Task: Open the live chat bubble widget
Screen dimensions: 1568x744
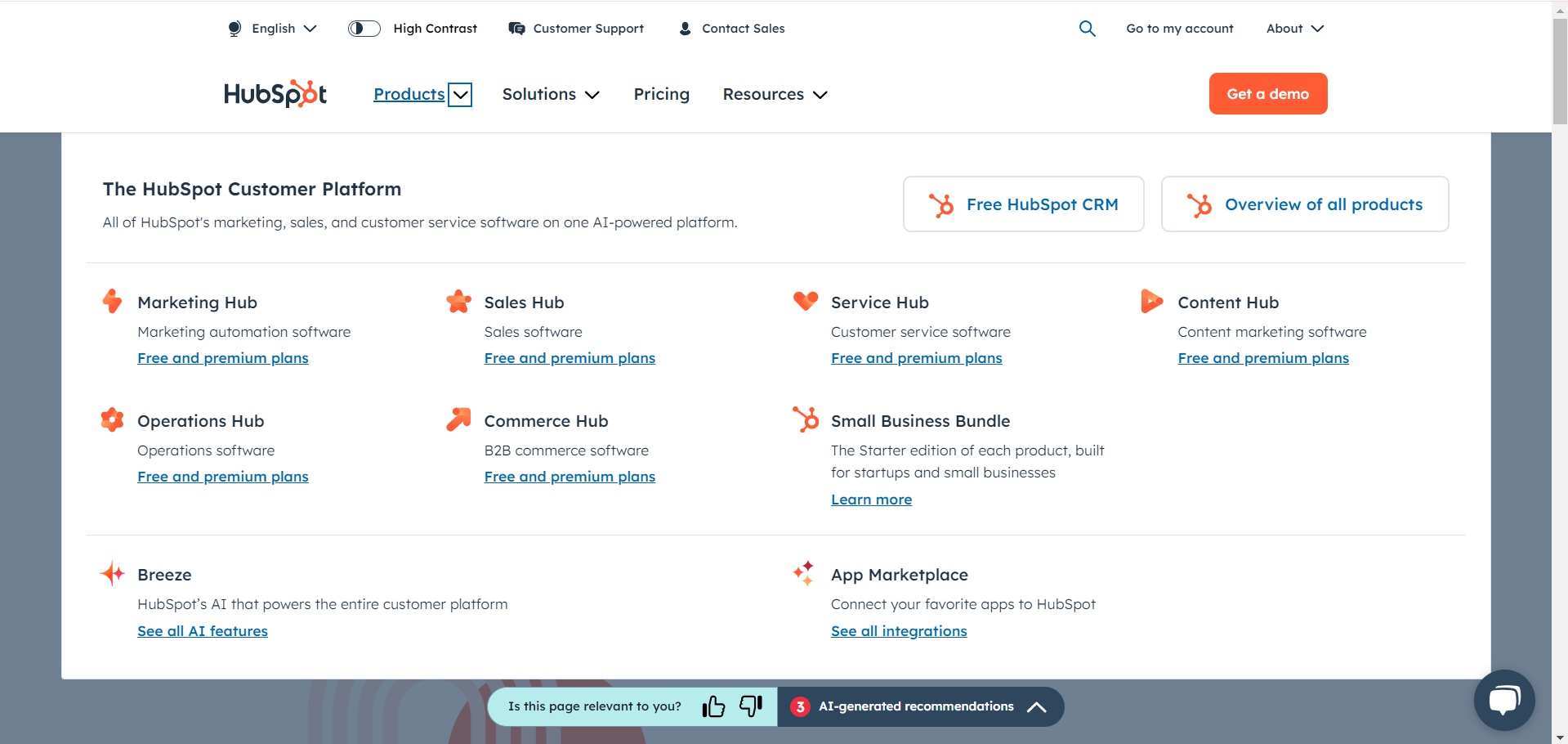Action: pyautogui.click(x=1504, y=700)
